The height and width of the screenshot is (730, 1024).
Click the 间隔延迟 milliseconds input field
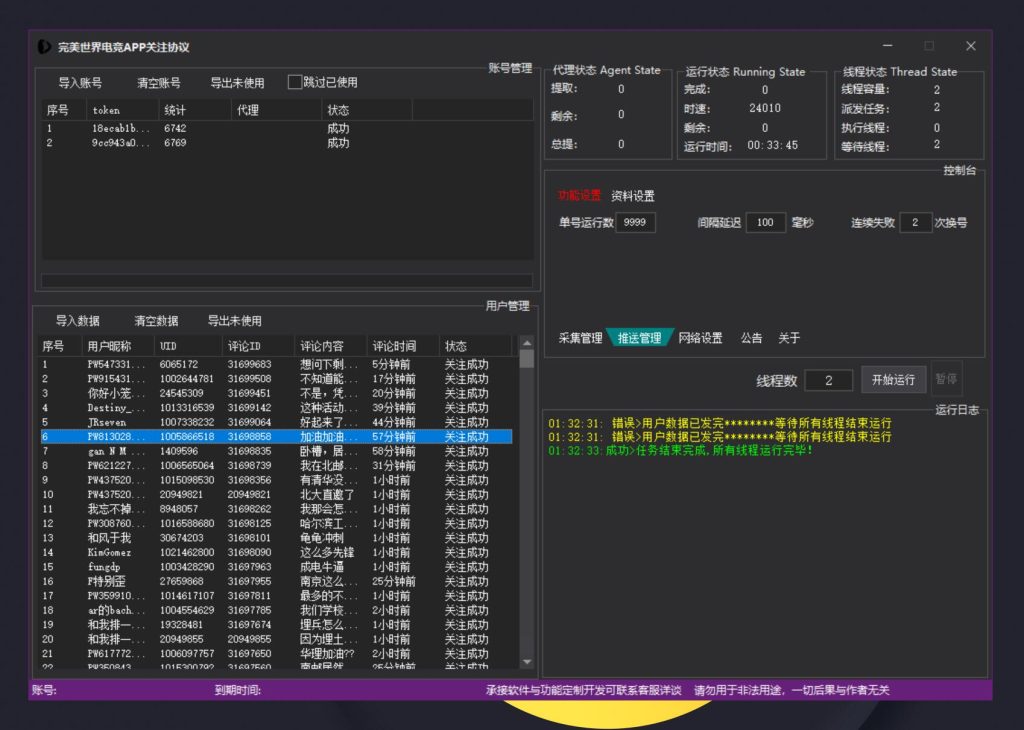point(765,223)
